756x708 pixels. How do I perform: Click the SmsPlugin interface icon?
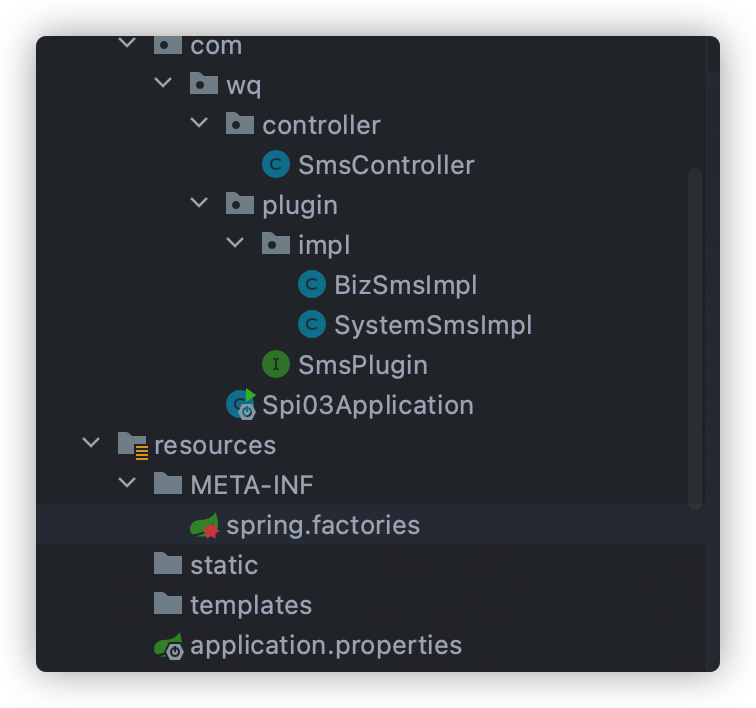pyautogui.click(x=276, y=364)
